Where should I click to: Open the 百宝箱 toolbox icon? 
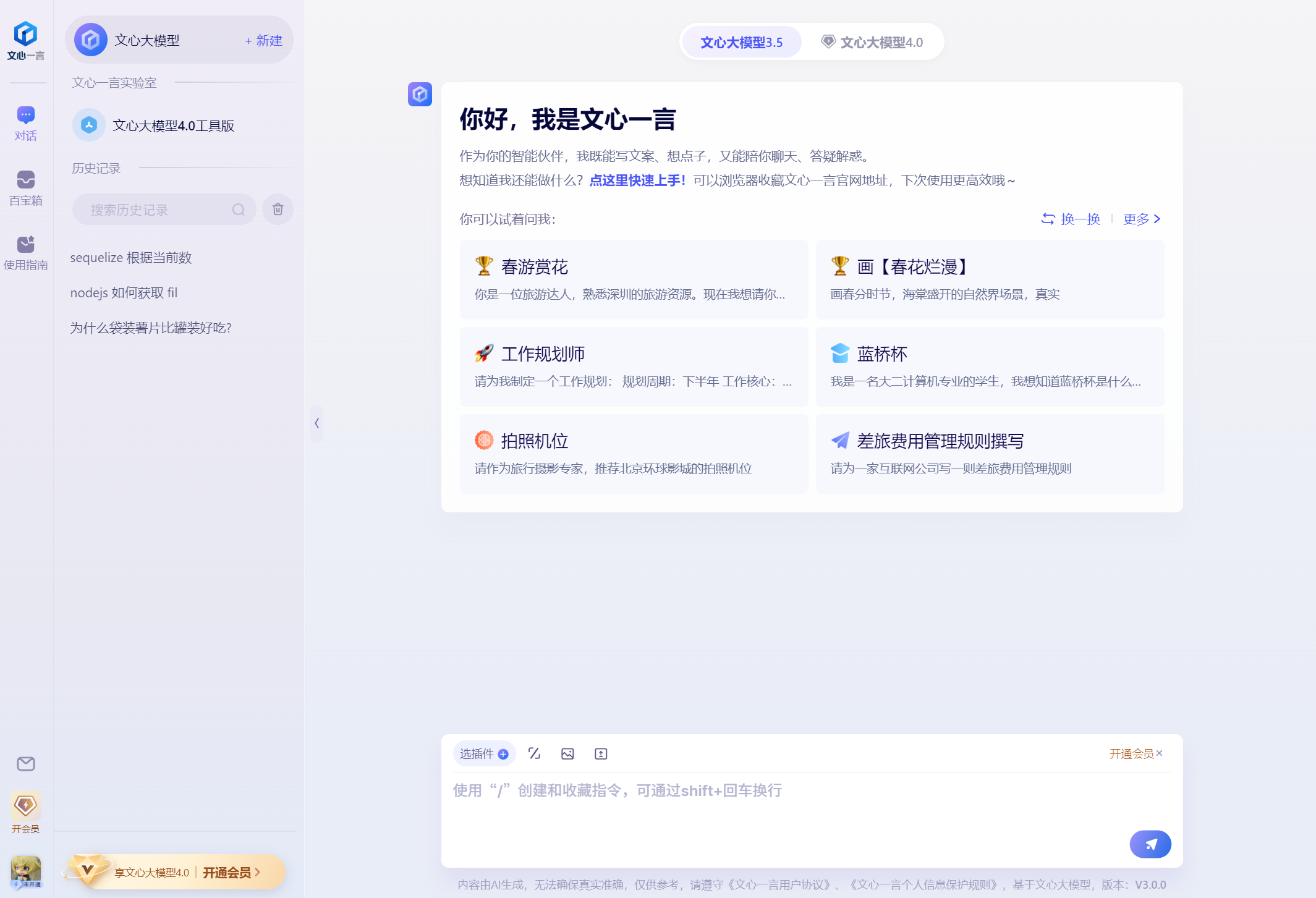point(25,180)
